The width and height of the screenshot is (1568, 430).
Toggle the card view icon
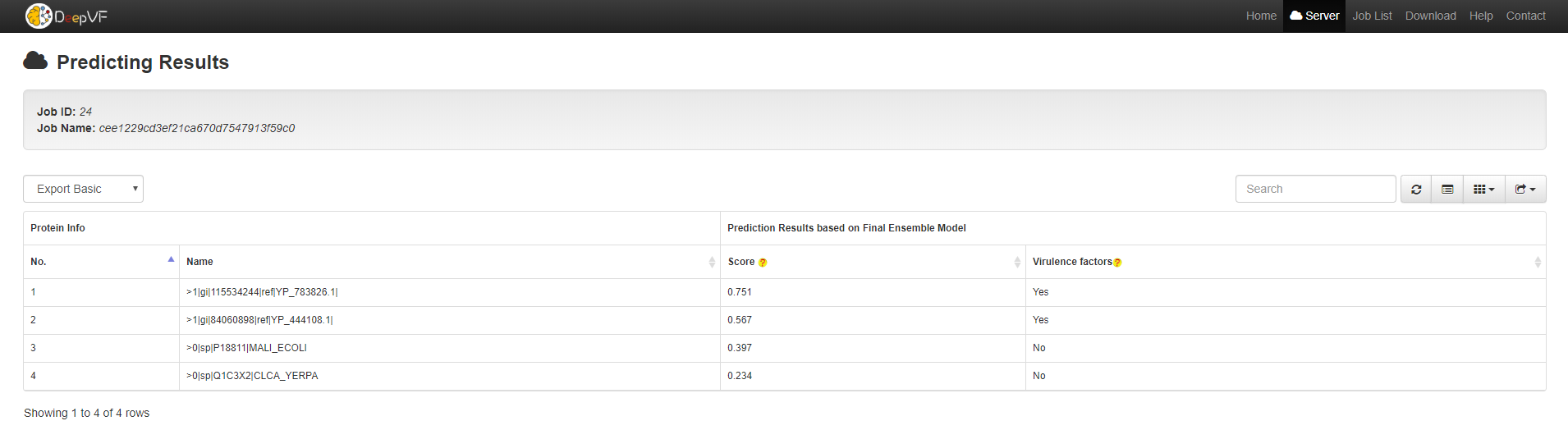(1447, 189)
